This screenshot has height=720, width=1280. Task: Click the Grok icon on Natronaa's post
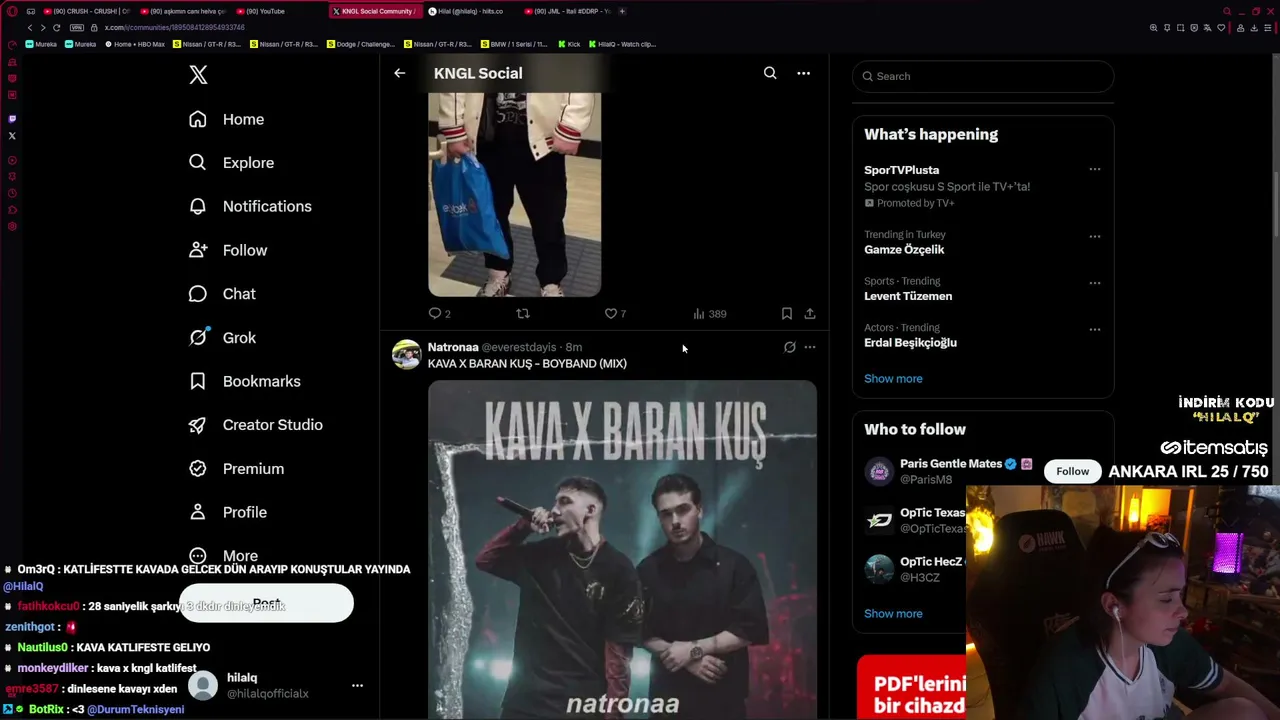click(790, 347)
